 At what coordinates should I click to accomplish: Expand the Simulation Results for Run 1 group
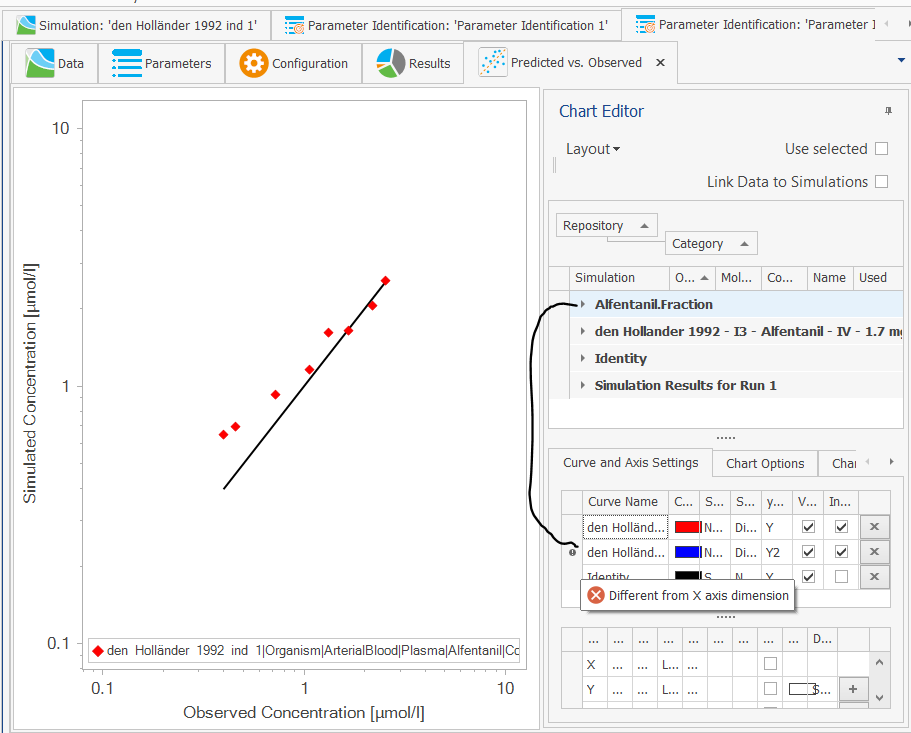click(x=583, y=385)
